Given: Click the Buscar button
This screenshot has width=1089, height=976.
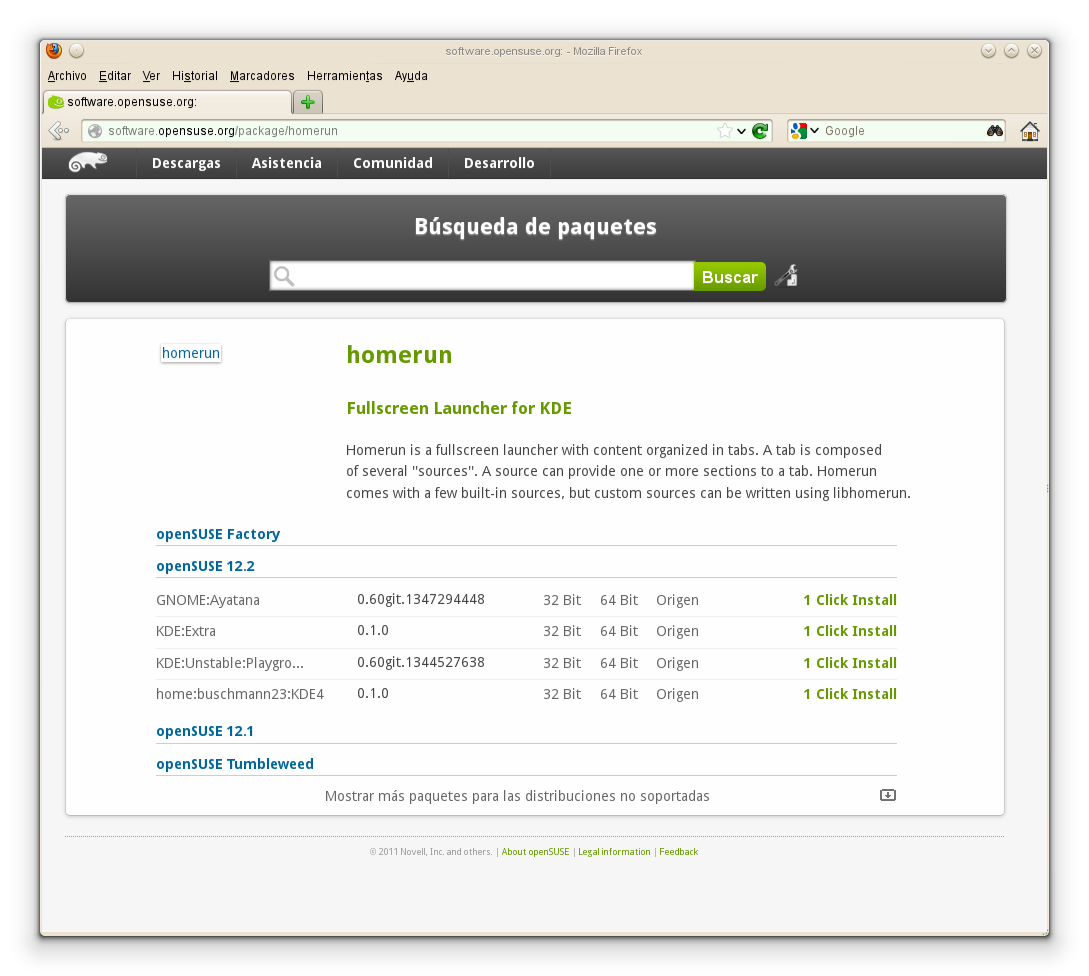Looking at the screenshot, I should tap(729, 276).
